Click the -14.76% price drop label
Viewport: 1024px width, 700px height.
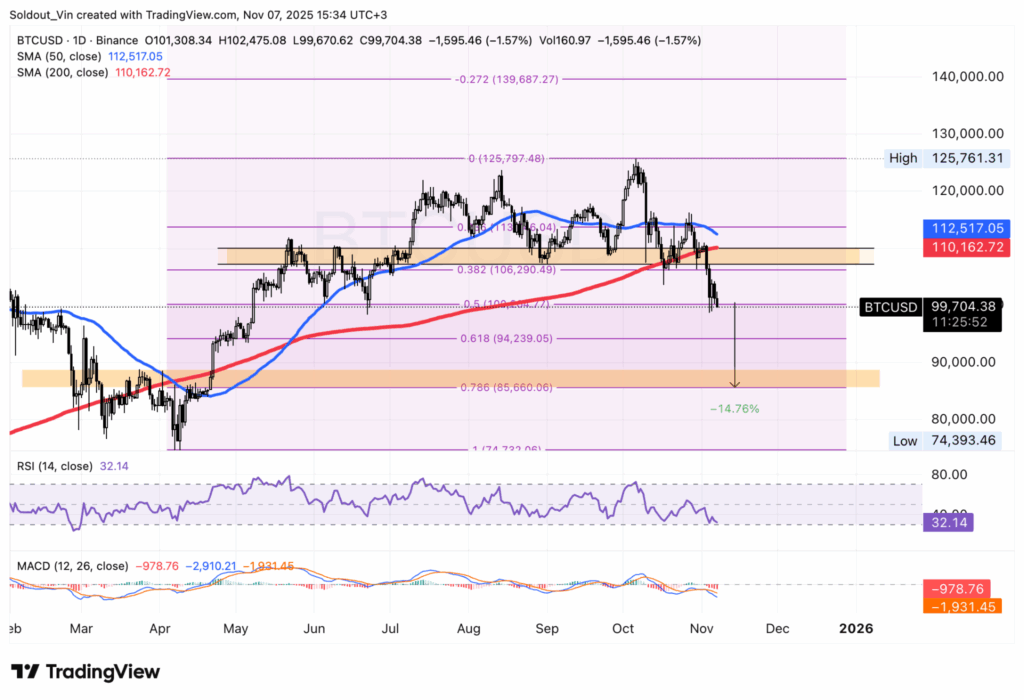click(x=735, y=408)
